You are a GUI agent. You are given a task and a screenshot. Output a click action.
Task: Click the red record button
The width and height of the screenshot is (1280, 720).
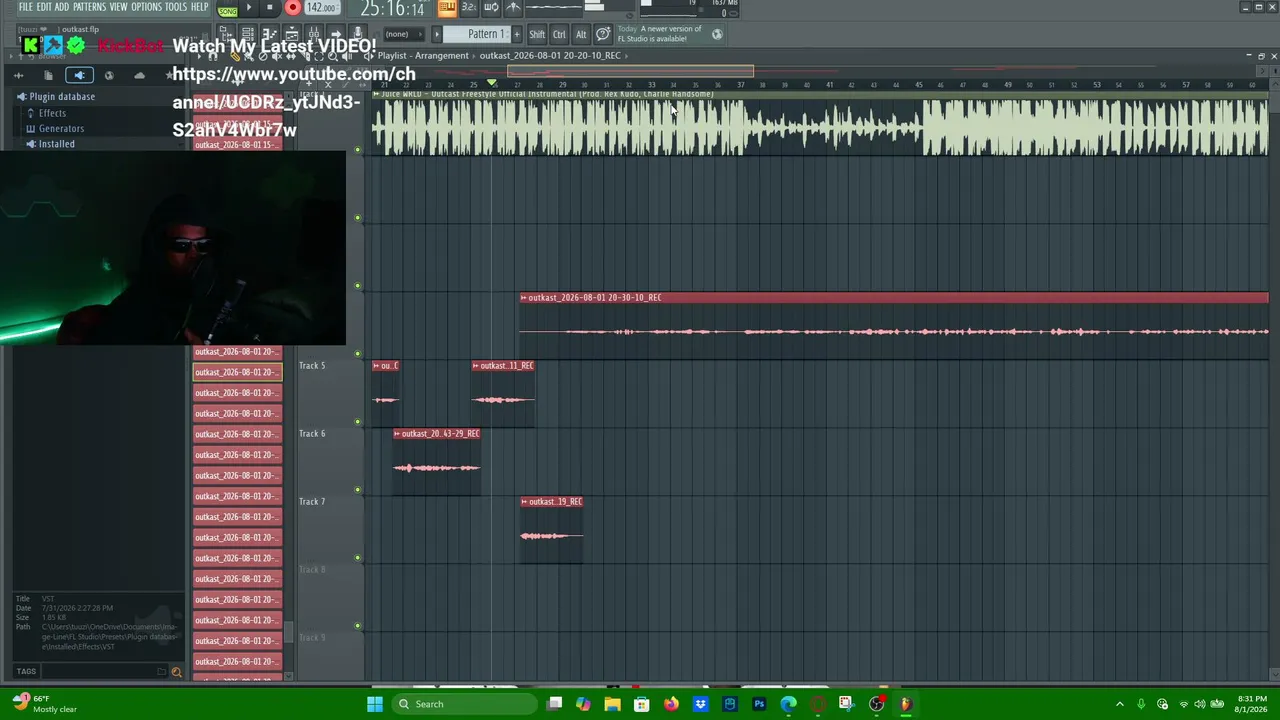pos(292,8)
